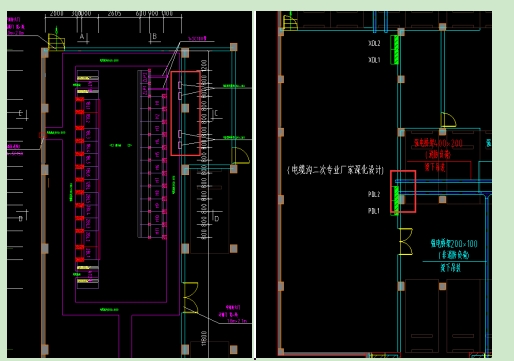Select the white cable trench design note text
The height and width of the screenshot is (361, 514).
(335, 170)
